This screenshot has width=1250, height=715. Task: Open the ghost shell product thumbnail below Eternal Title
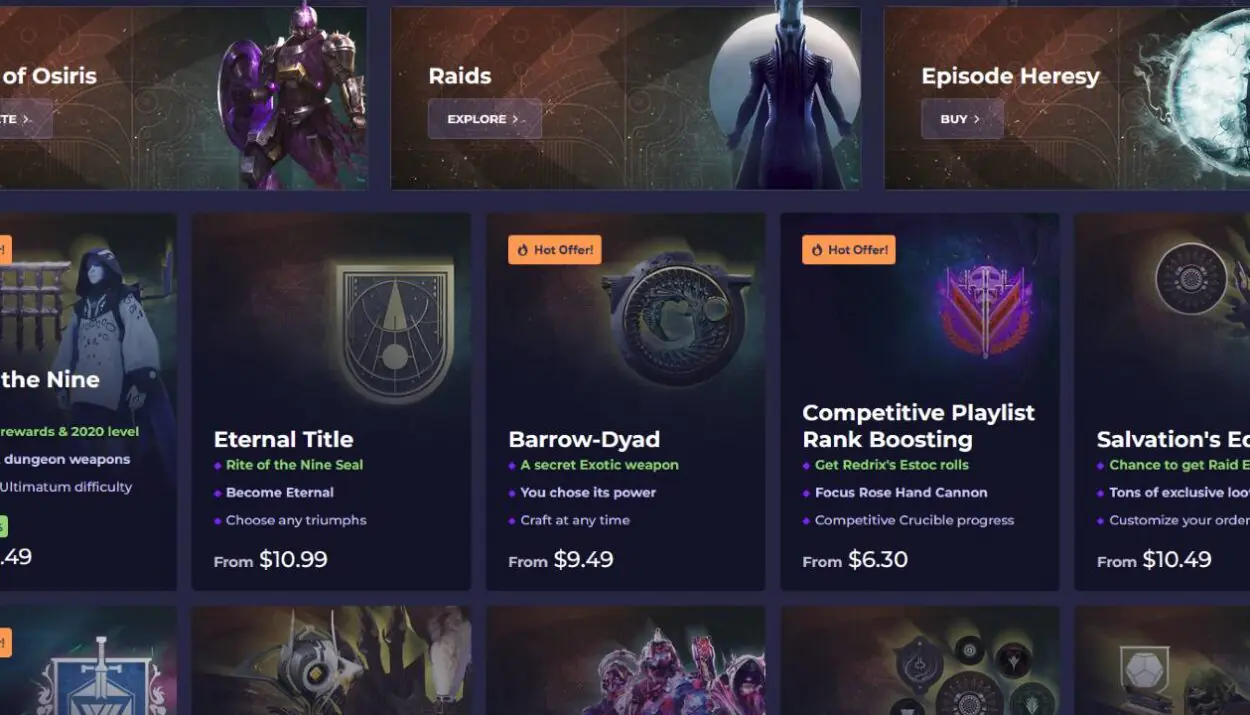pyautogui.click(x=331, y=660)
